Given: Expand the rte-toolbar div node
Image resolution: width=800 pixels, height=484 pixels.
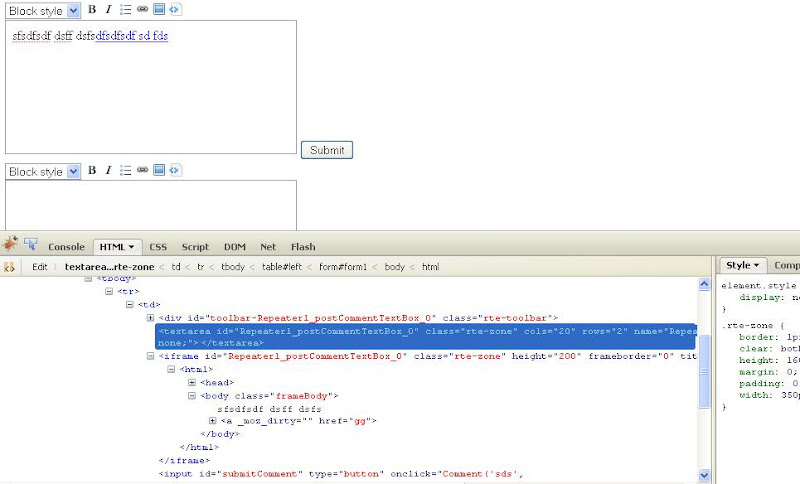Looking at the screenshot, I should tap(151, 318).
